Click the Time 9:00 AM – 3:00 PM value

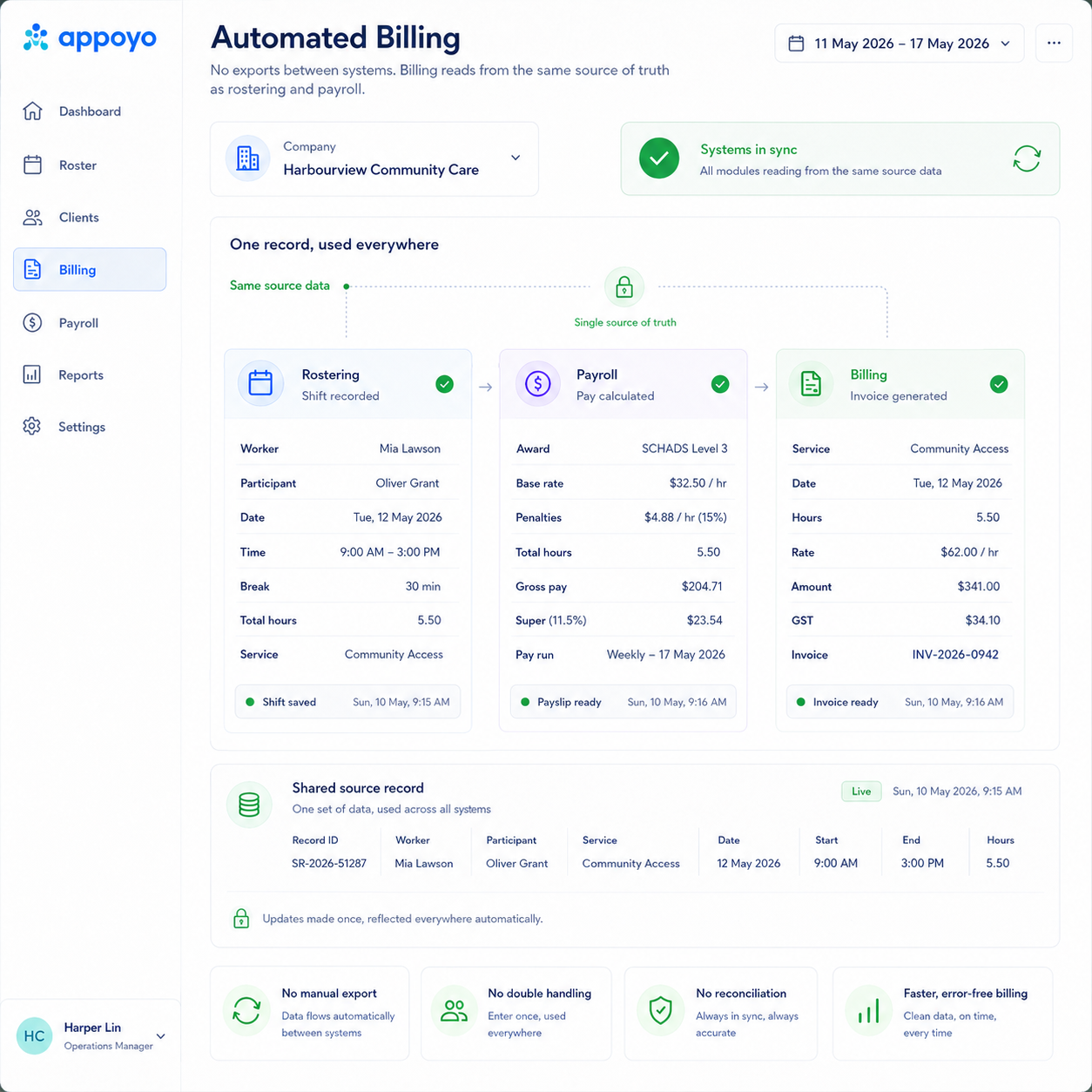390,552
